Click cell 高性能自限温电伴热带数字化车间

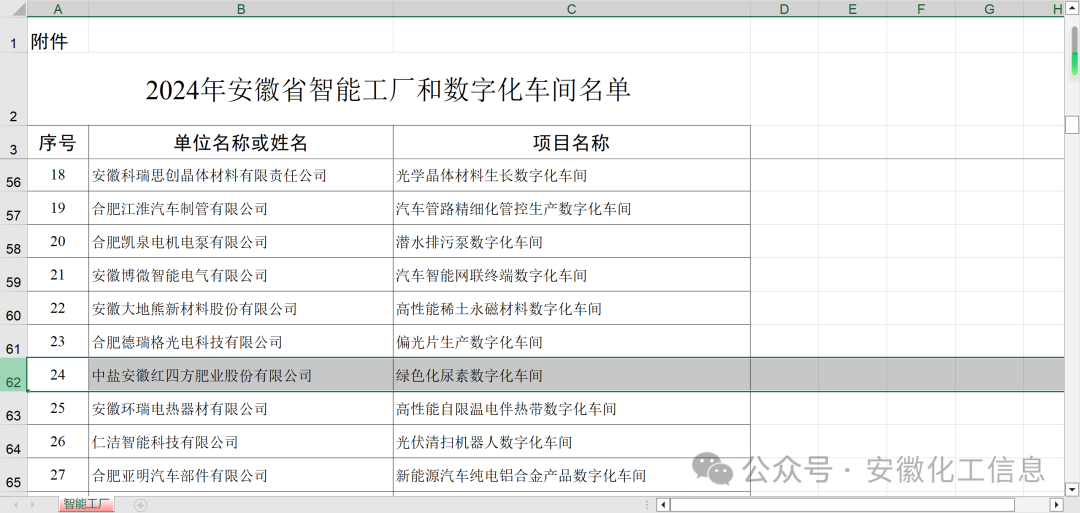pyautogui.click(x=572, y=409)
